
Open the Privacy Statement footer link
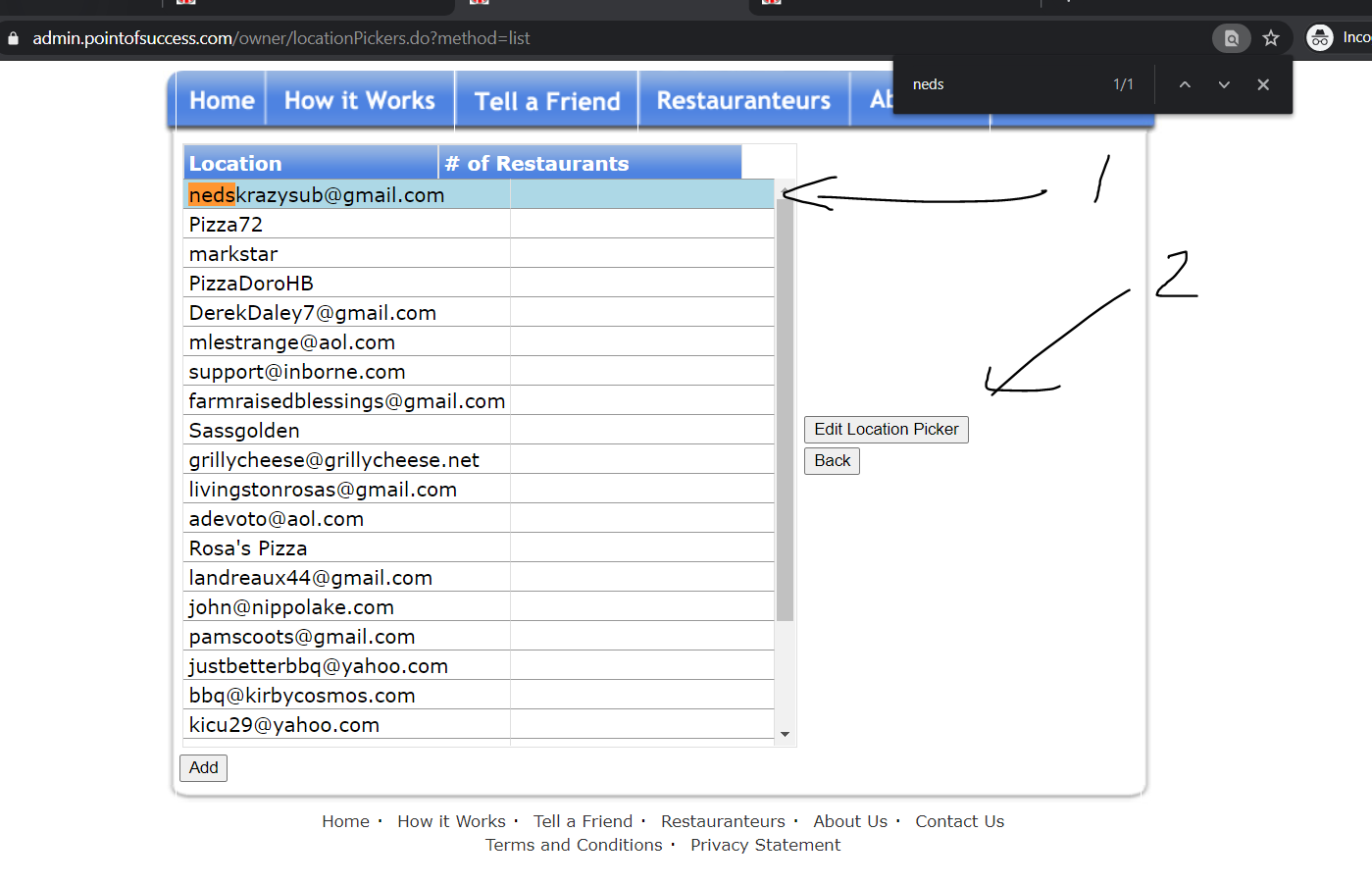765,845
